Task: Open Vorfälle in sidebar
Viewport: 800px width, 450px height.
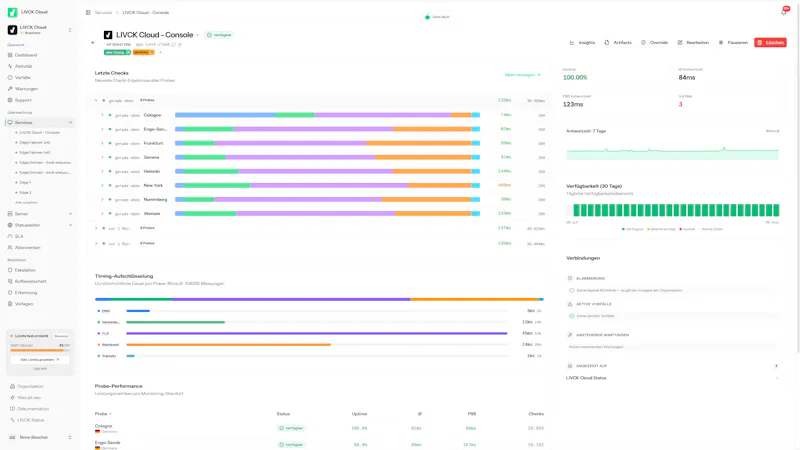Action: [40, 78]
